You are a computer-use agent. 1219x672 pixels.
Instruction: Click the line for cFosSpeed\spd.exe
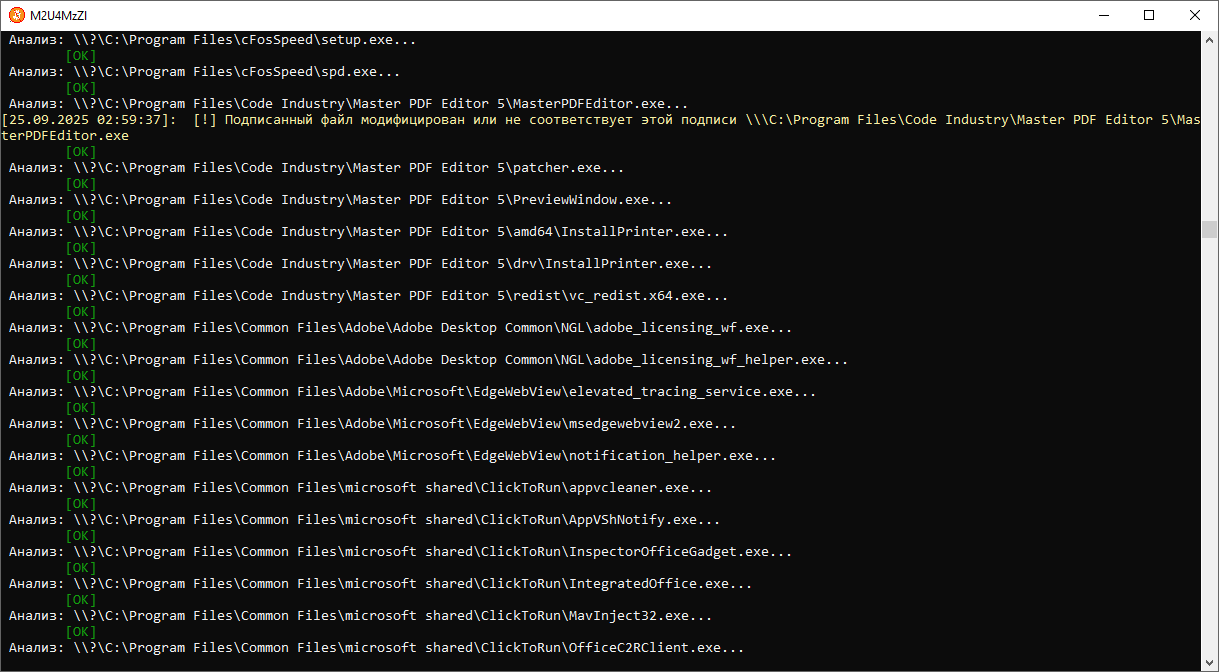pyautogui.click(x=205, y=72)
